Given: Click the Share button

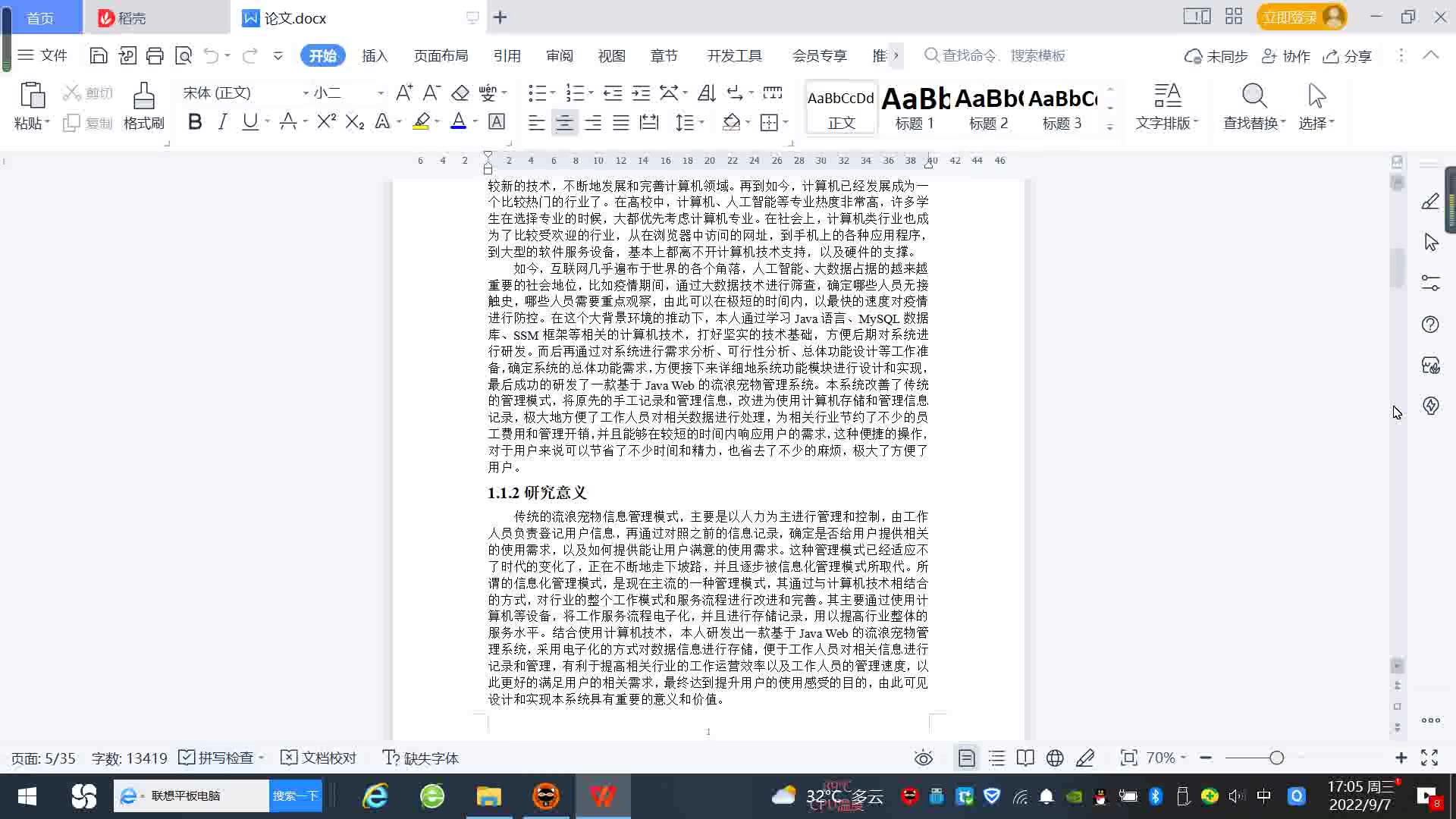Looking at the screenshot, I should click(1348, 56).
